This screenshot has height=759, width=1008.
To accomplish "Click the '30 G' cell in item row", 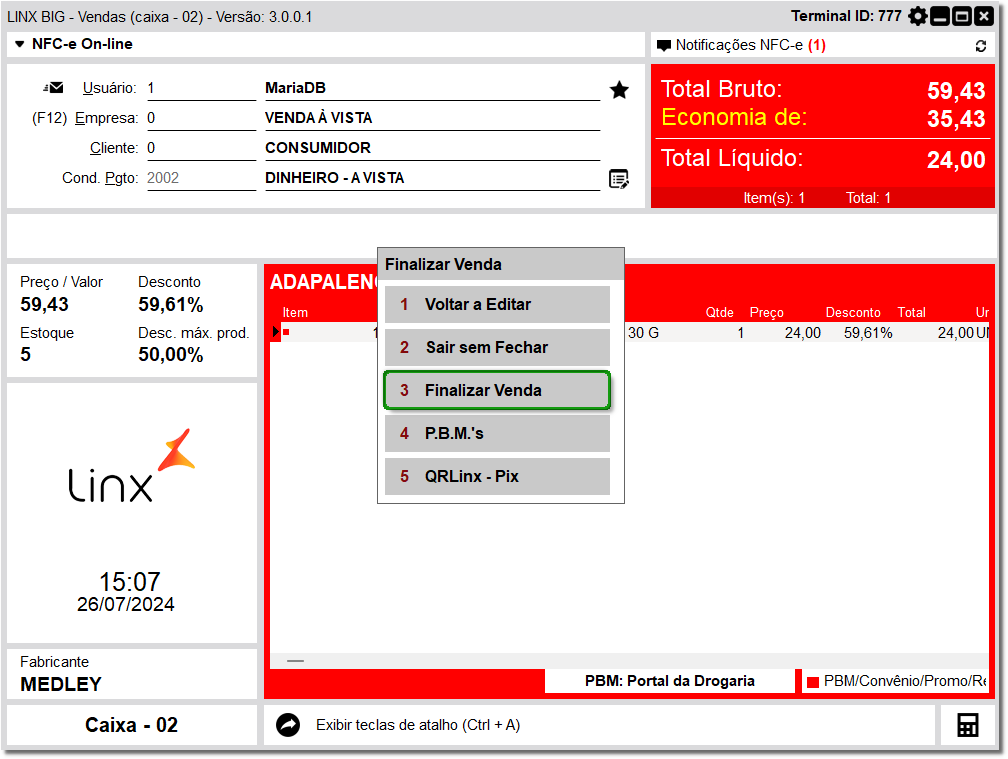I will tap(643, 333).
